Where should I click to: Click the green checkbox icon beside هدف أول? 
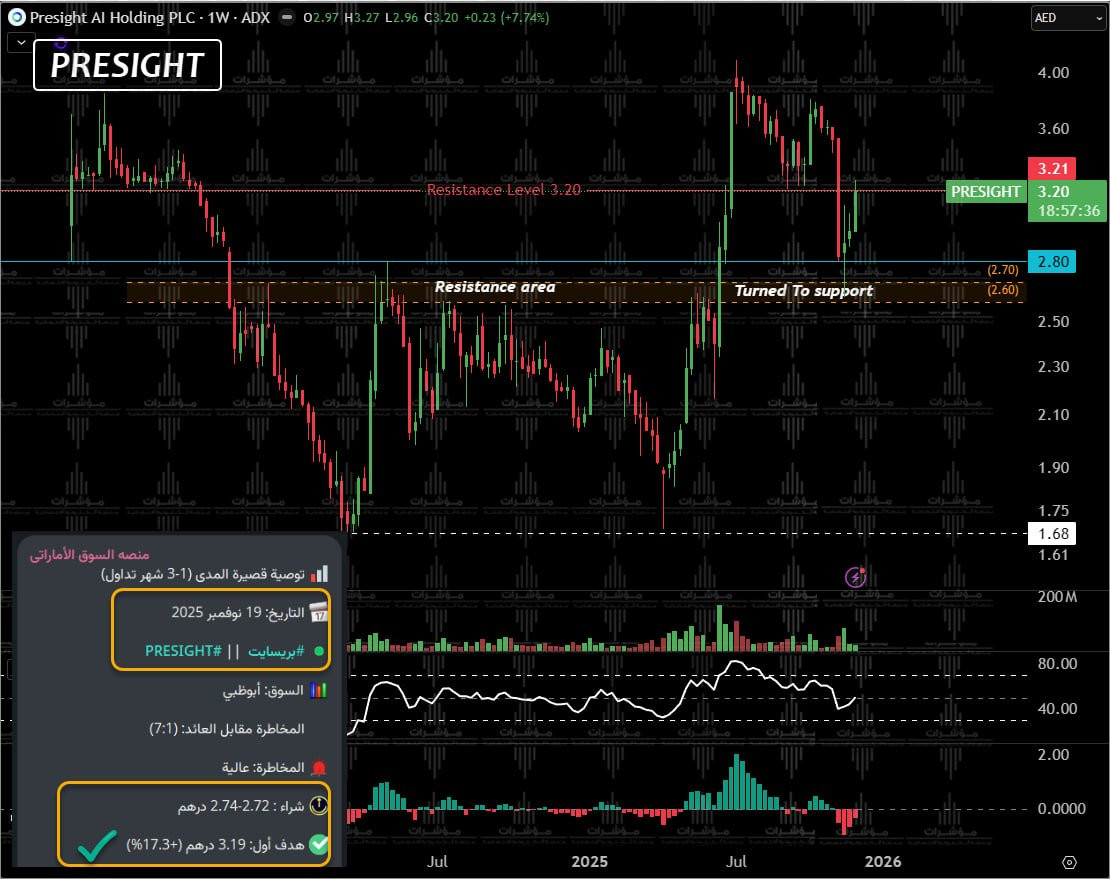pyautogui.click(x=319, y=844)
